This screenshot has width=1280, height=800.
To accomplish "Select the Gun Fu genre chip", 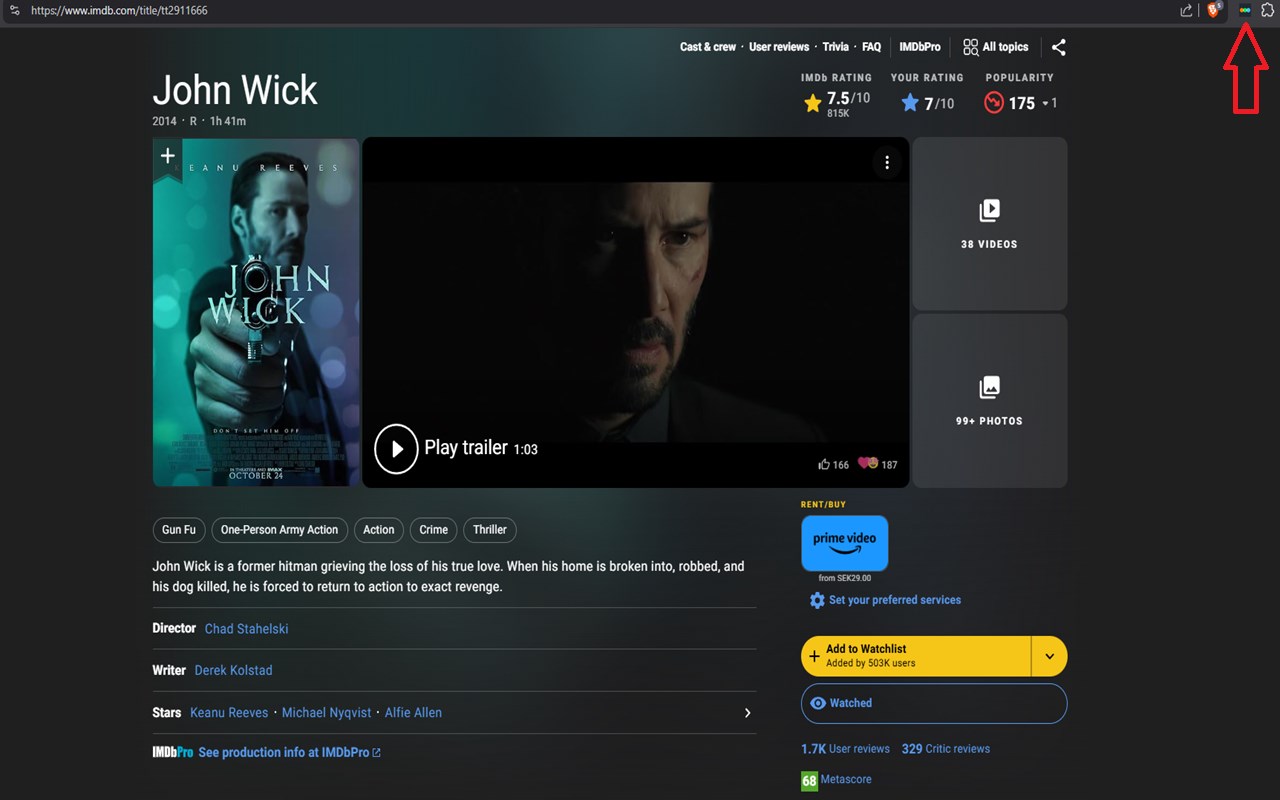I will [x=179, y=530].
